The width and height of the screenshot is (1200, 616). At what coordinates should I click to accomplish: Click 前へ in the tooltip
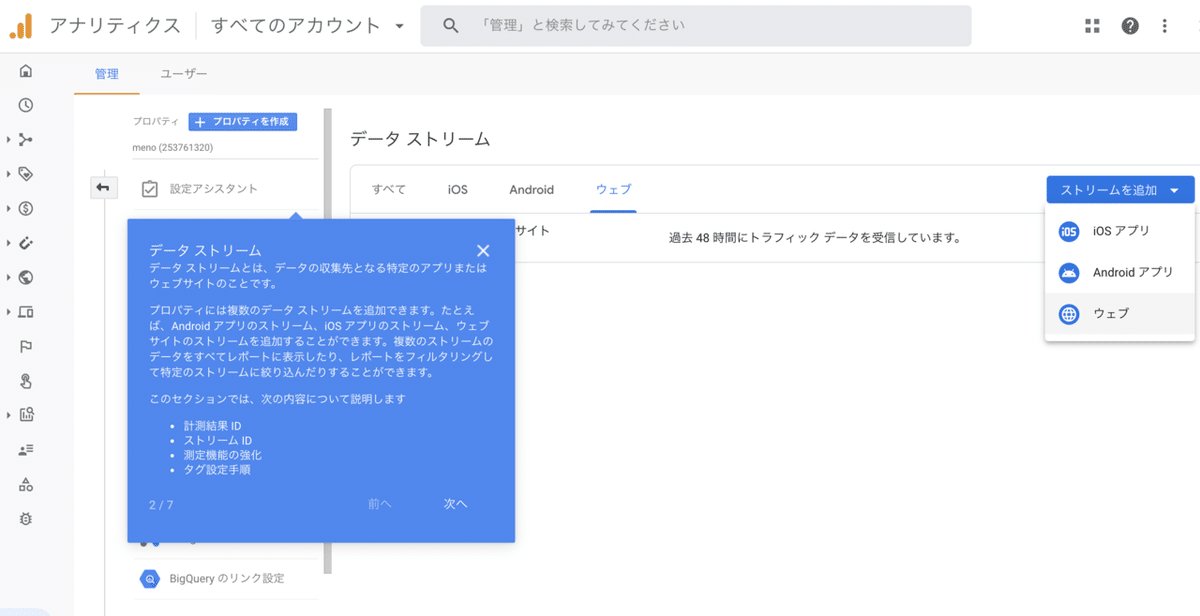[379, 504]
